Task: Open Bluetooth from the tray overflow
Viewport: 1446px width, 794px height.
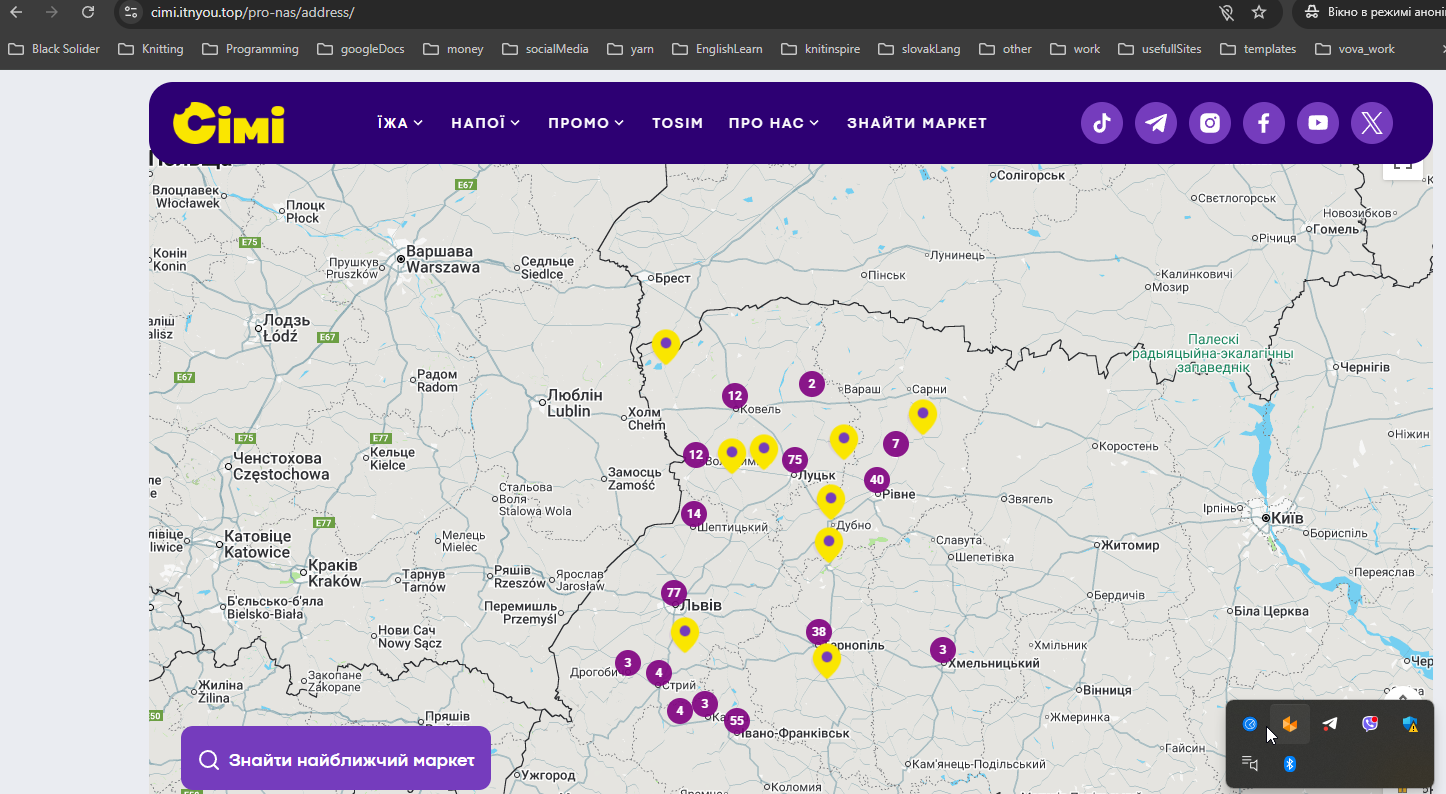Action: (x=1290, y=764)
